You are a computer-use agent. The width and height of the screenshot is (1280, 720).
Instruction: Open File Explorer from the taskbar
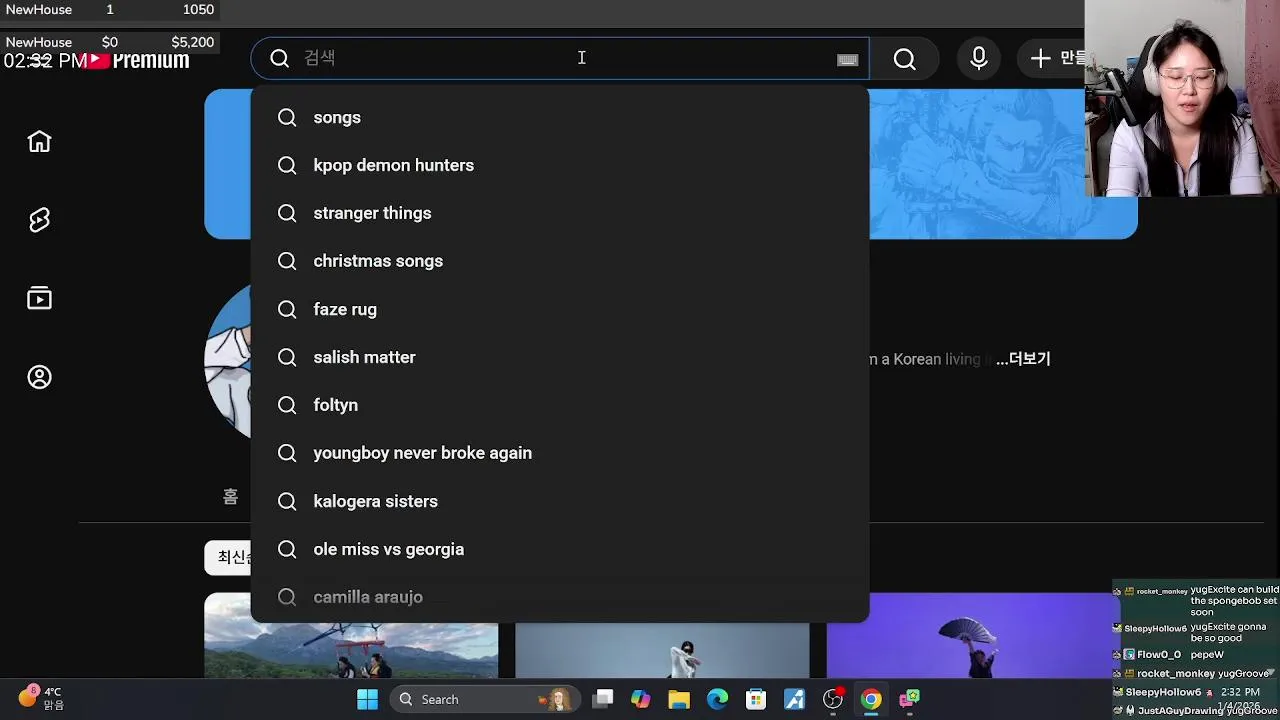679,699
